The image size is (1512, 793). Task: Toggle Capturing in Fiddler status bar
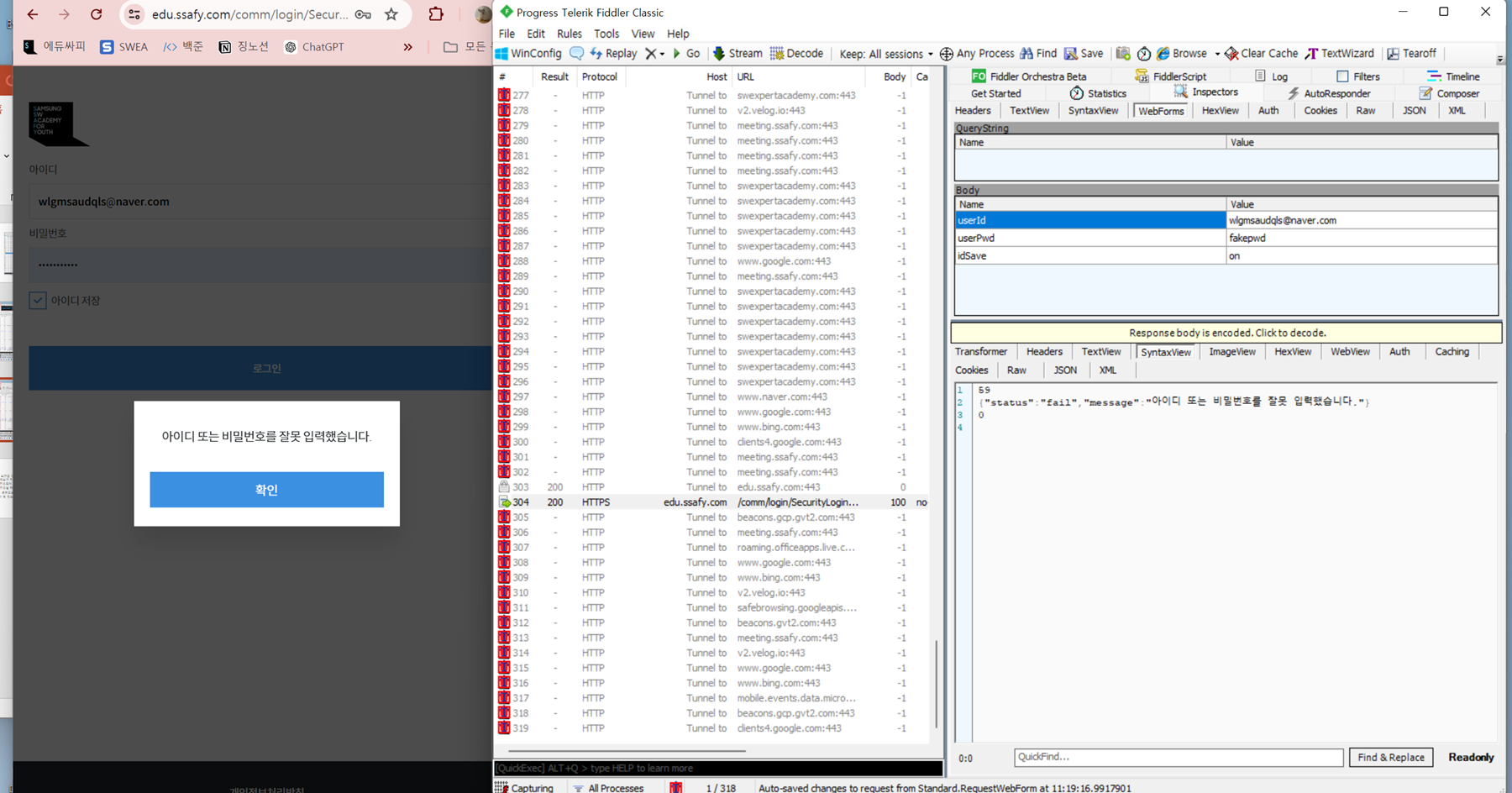click(524, 788)
